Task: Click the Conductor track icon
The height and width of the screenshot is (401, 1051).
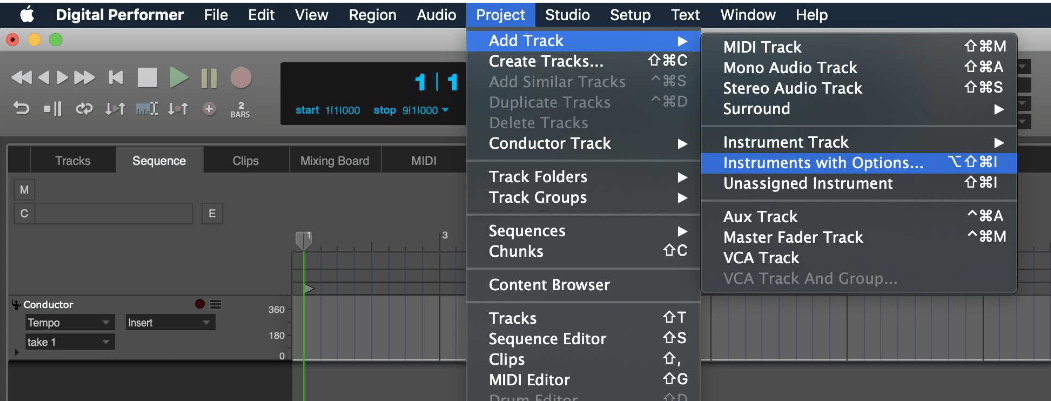Action: (x=17, y=304)
